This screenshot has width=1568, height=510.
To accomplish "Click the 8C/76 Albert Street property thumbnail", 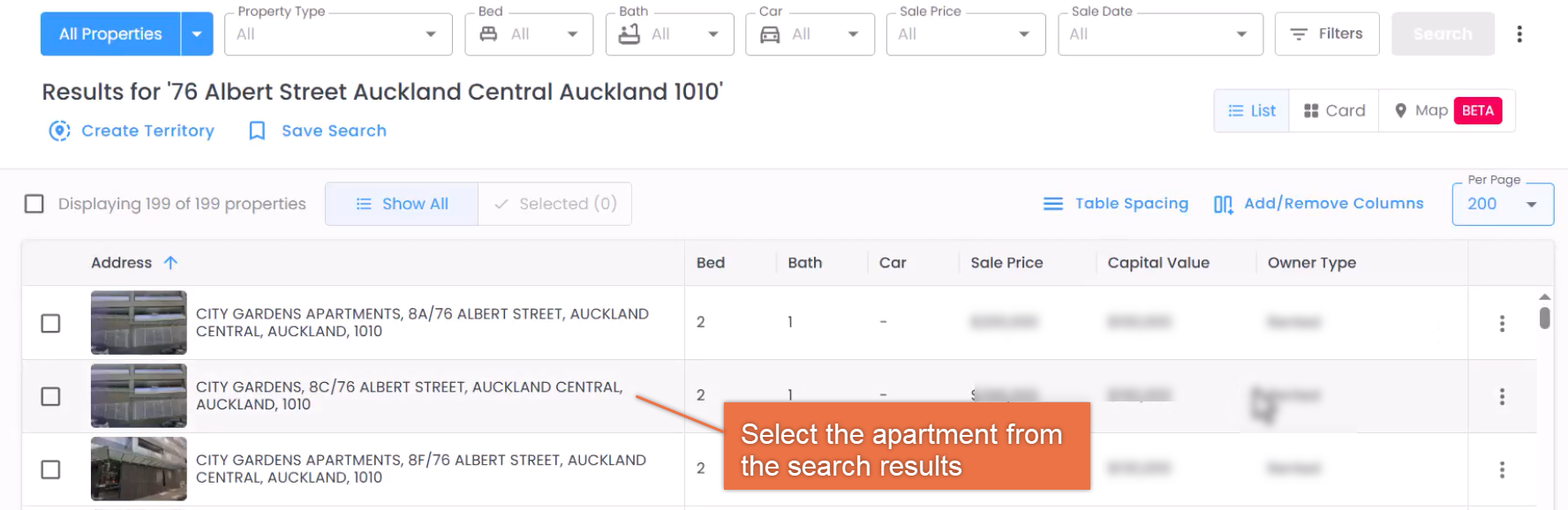I will (138, 395).
